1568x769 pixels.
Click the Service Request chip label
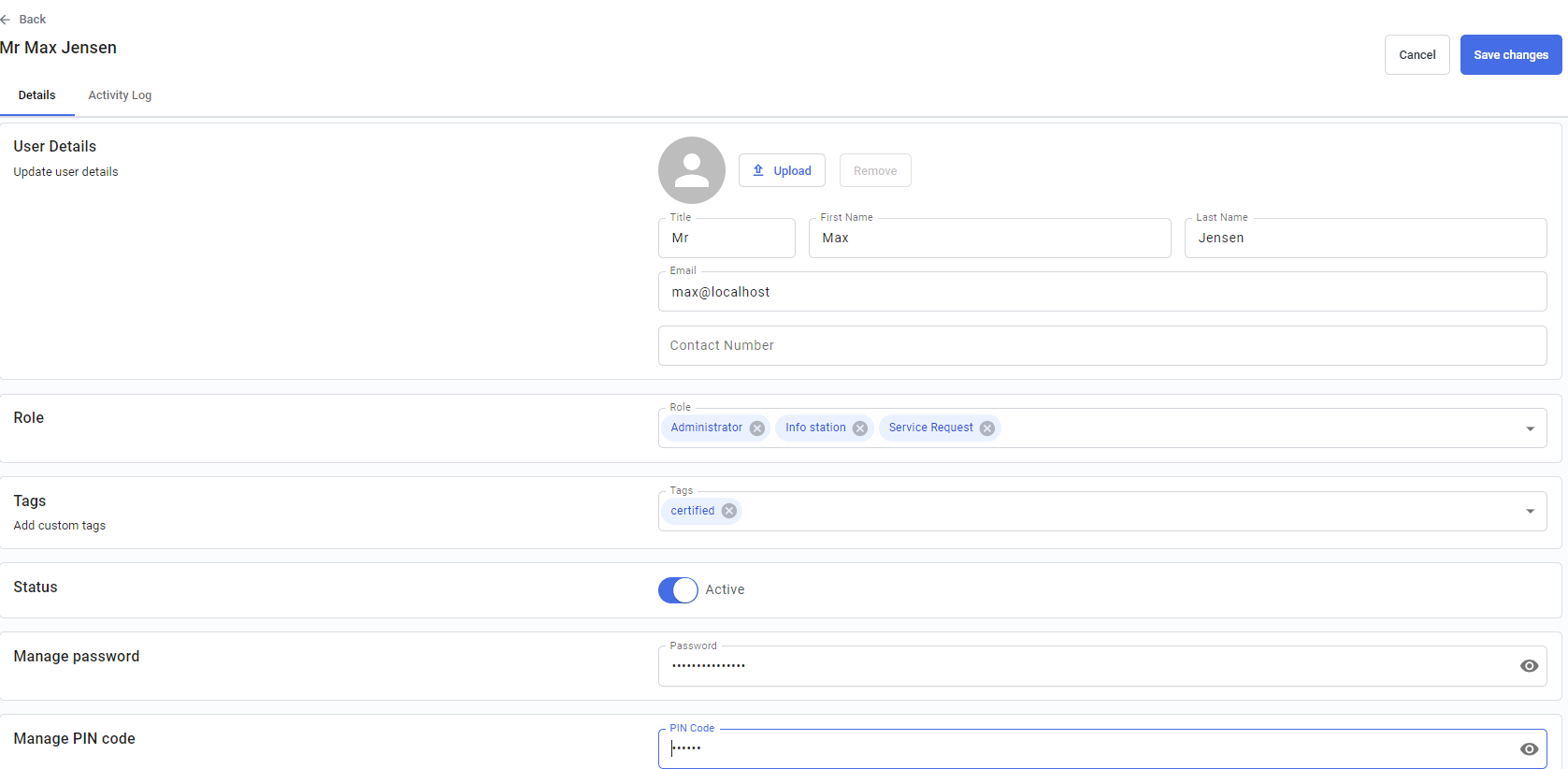931,428
